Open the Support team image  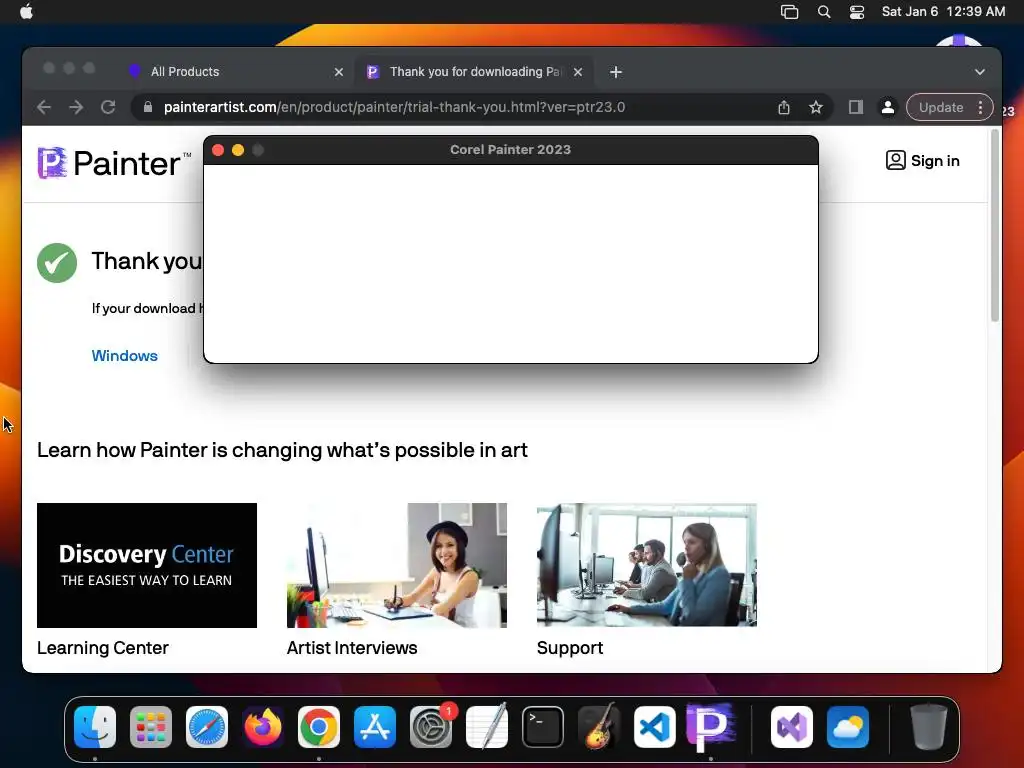click(x=647, y=565)
